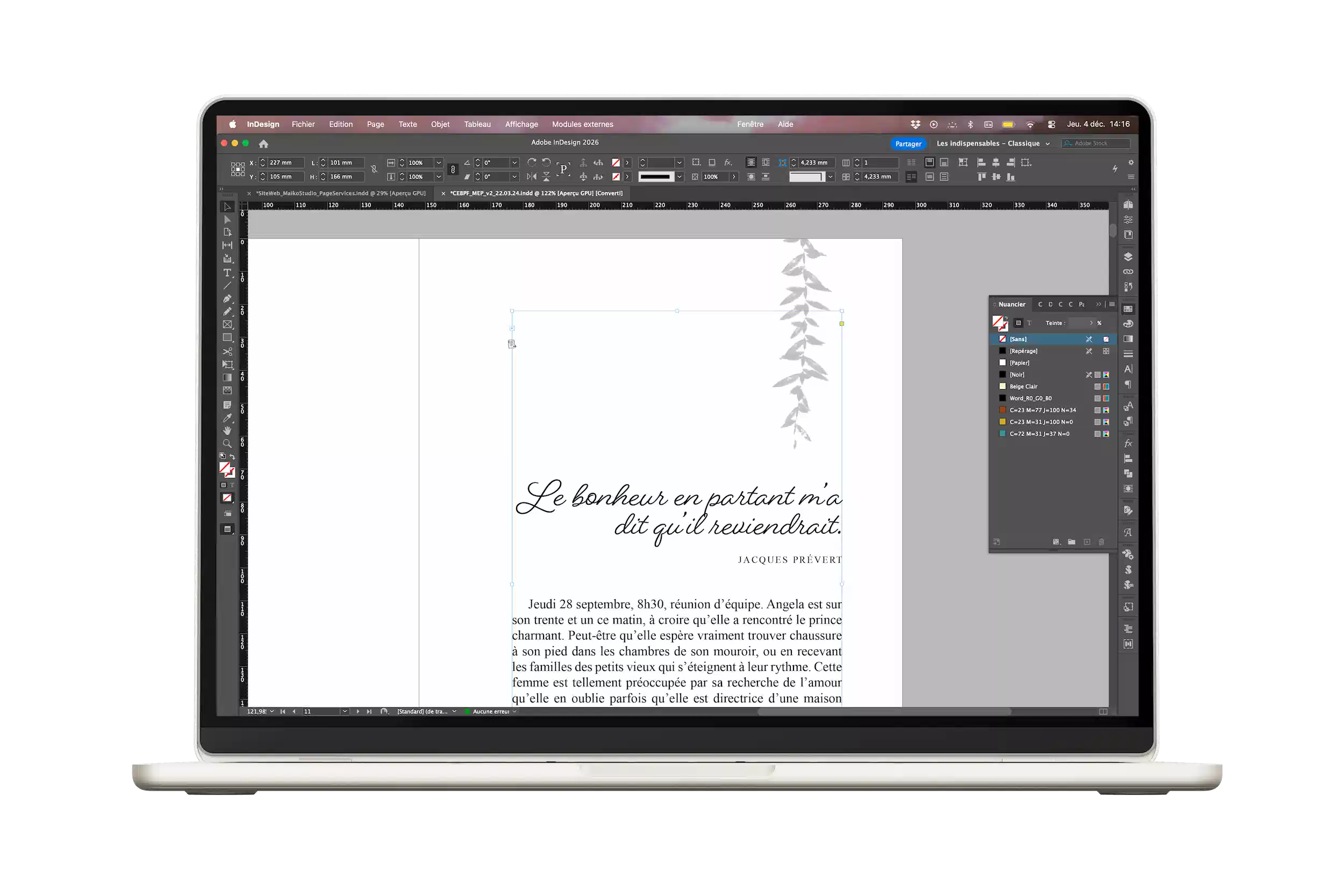The height and width of the screenshot is (896, 1344).
Task: Click the rotate 90° clockwise icon
Action: tap(532, 162)
